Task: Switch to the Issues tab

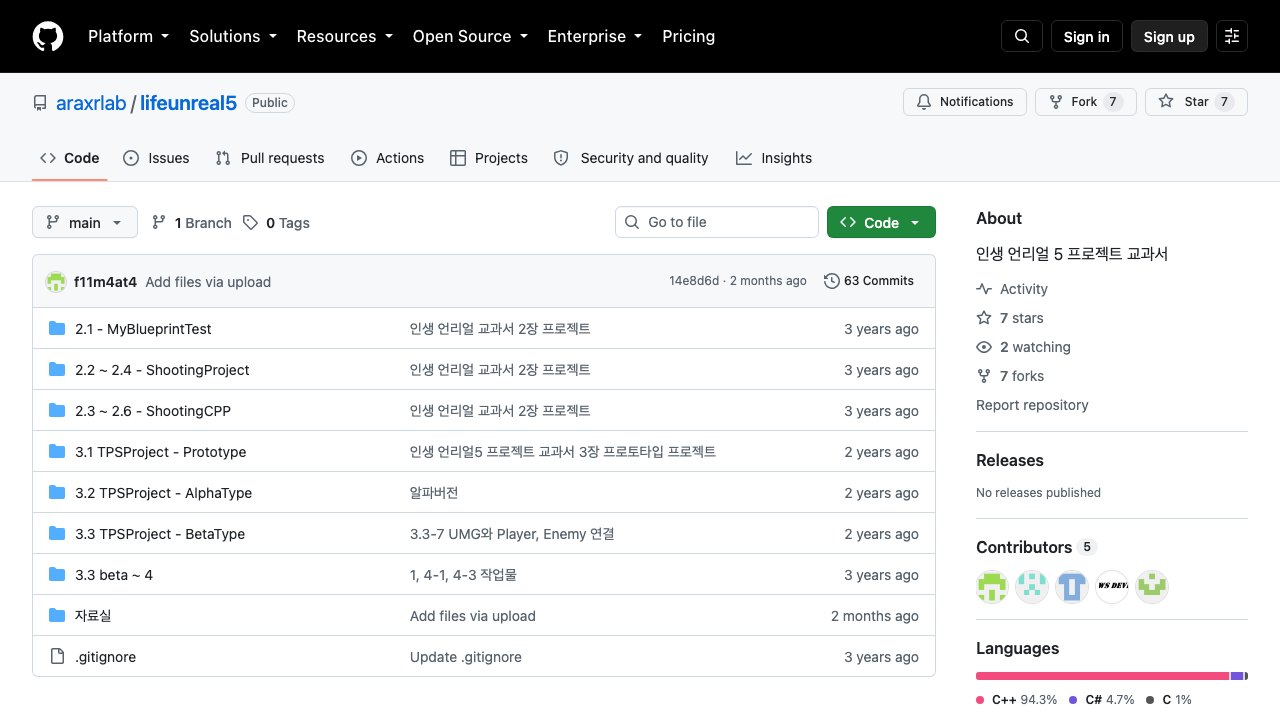Action: click(156, 158)
